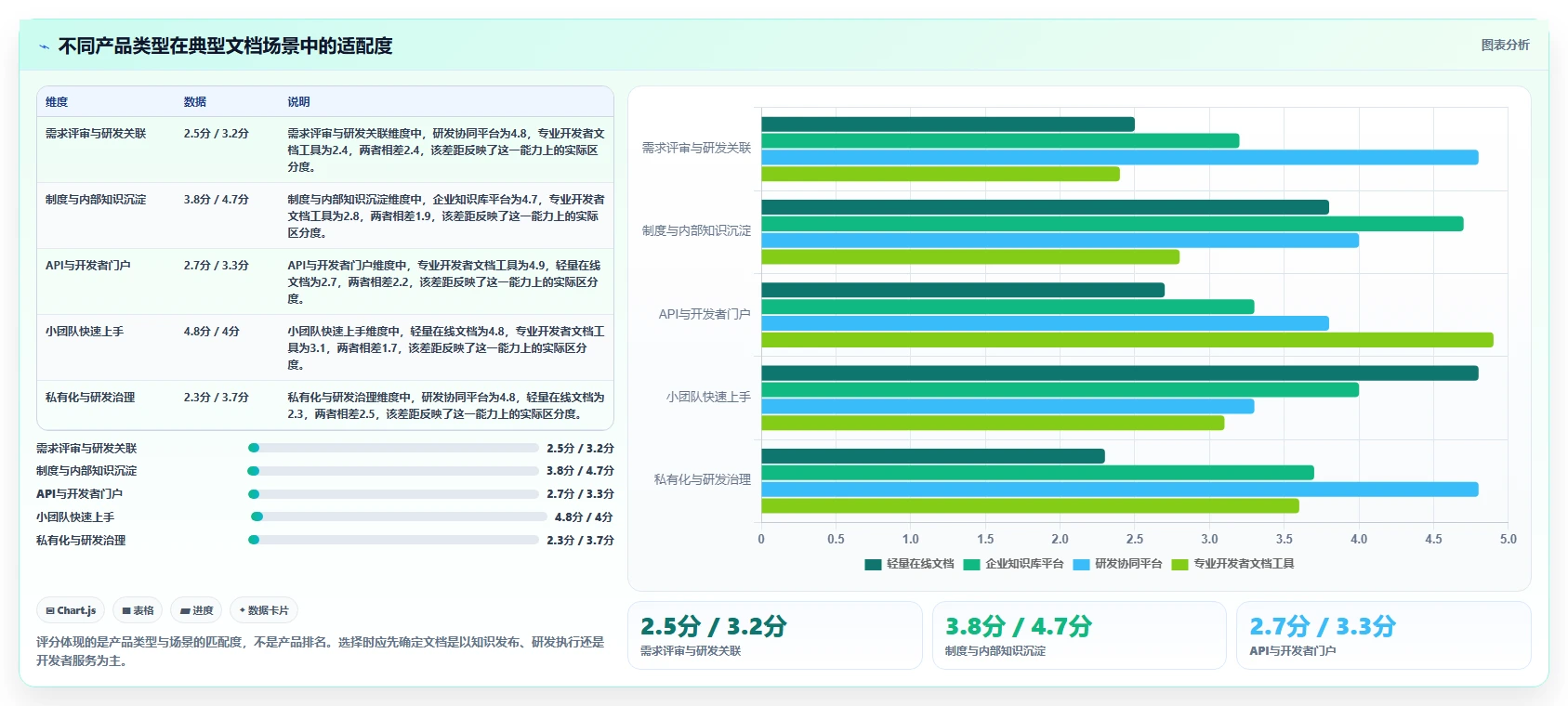
Task: Click the 私有化与研发治理 progress bar
Action: (x=393, y=540)
